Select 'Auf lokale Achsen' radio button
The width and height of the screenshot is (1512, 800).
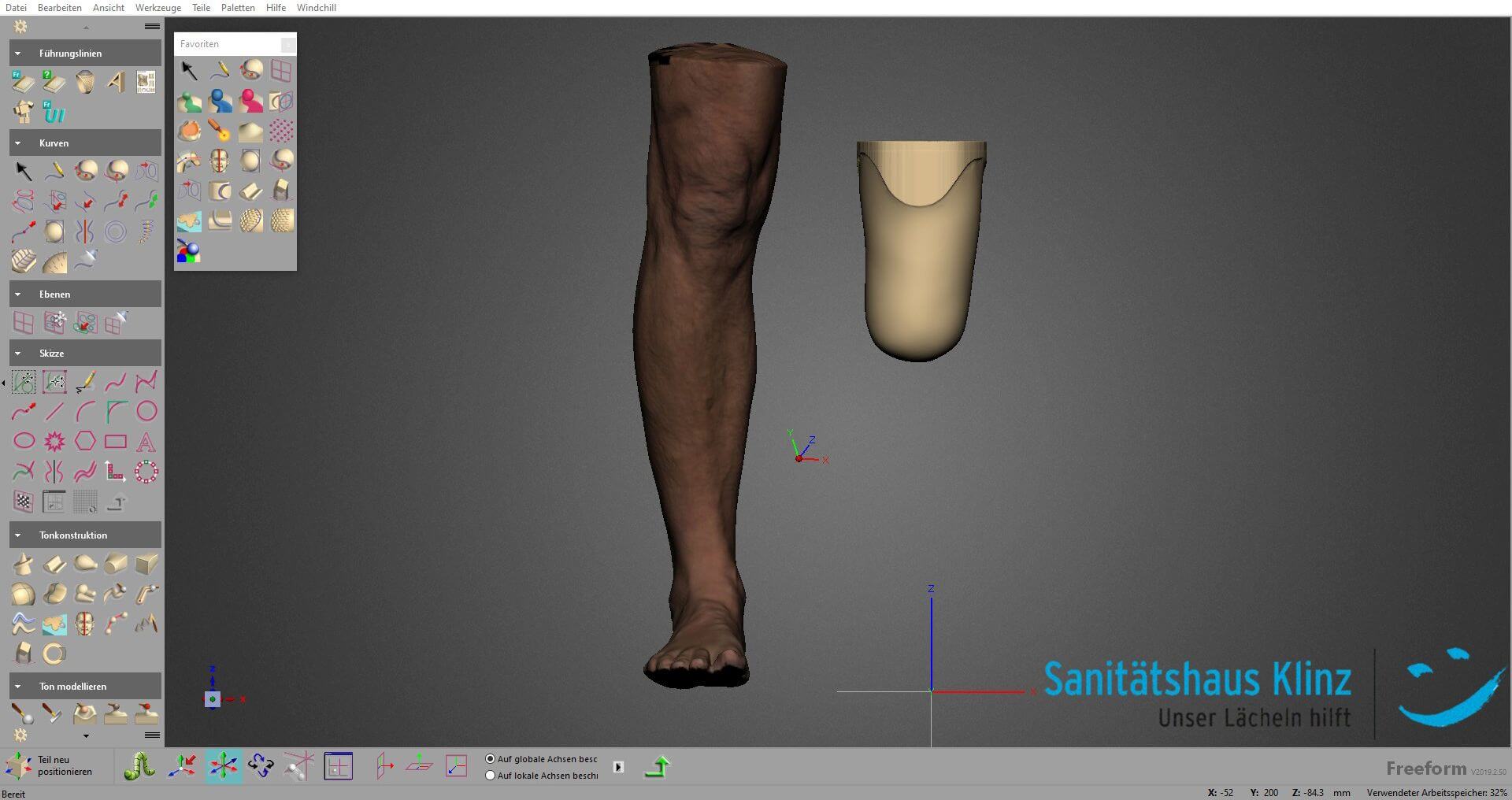coord(491,776)
